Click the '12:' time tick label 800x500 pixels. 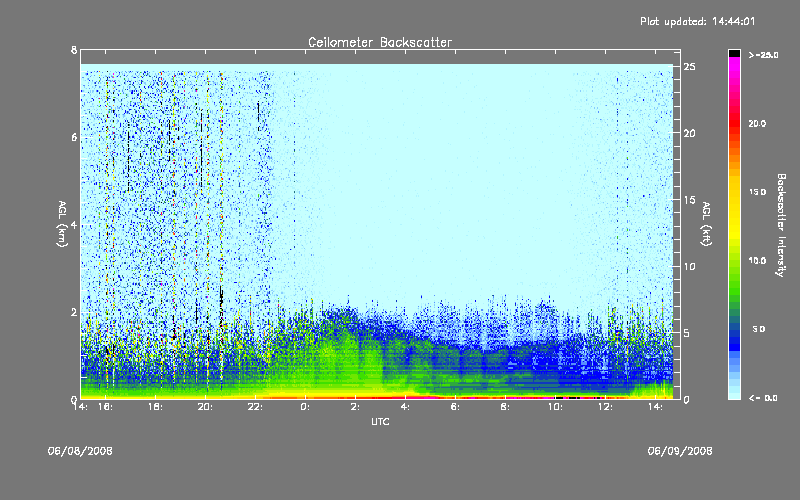tap(606, 407)
